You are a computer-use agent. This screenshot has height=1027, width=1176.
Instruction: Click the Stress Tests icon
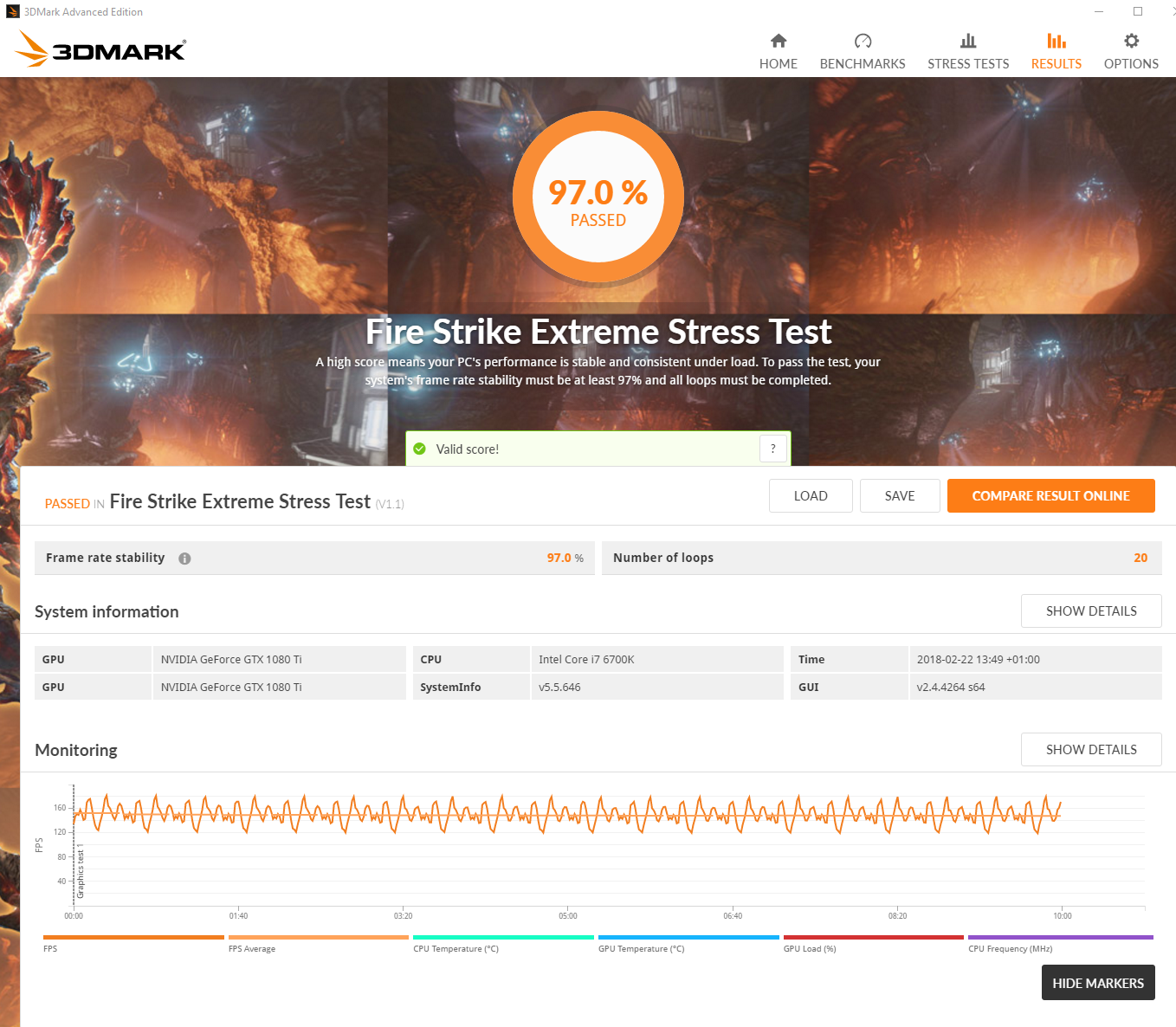[x=968, y=41]
